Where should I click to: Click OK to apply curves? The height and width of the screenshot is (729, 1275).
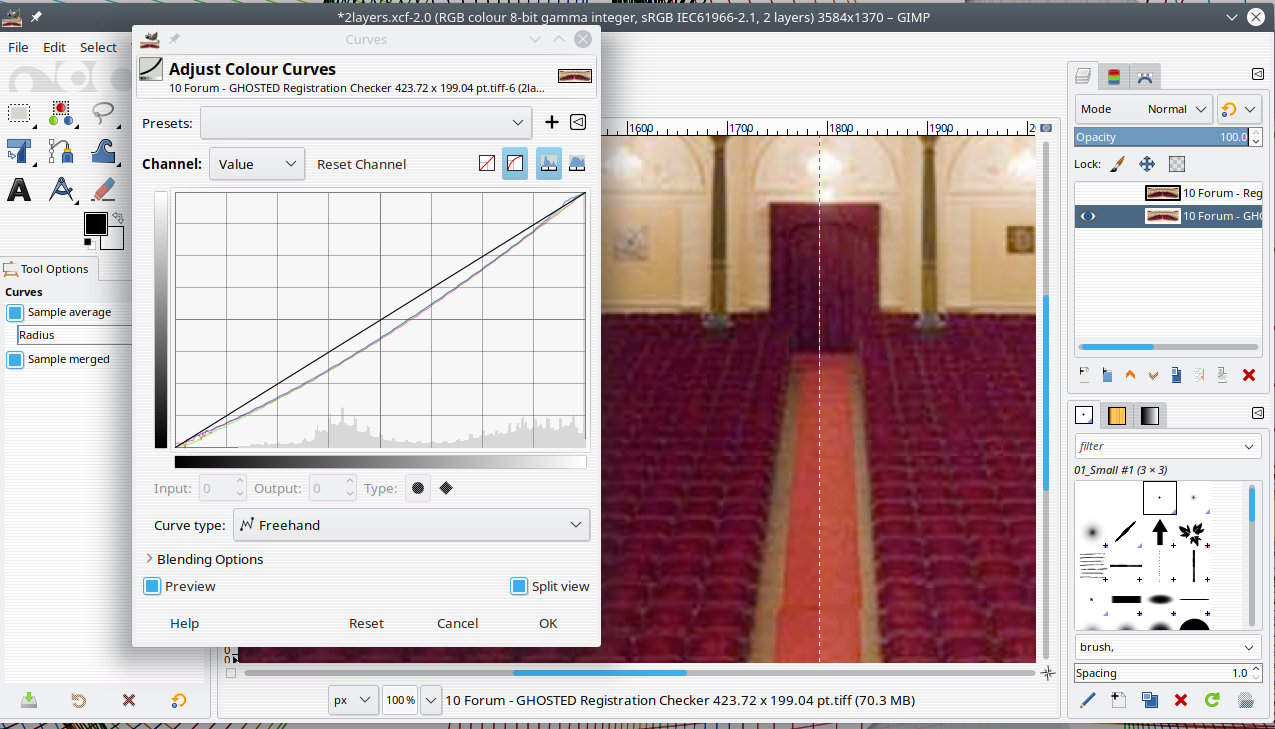[548, 623]
